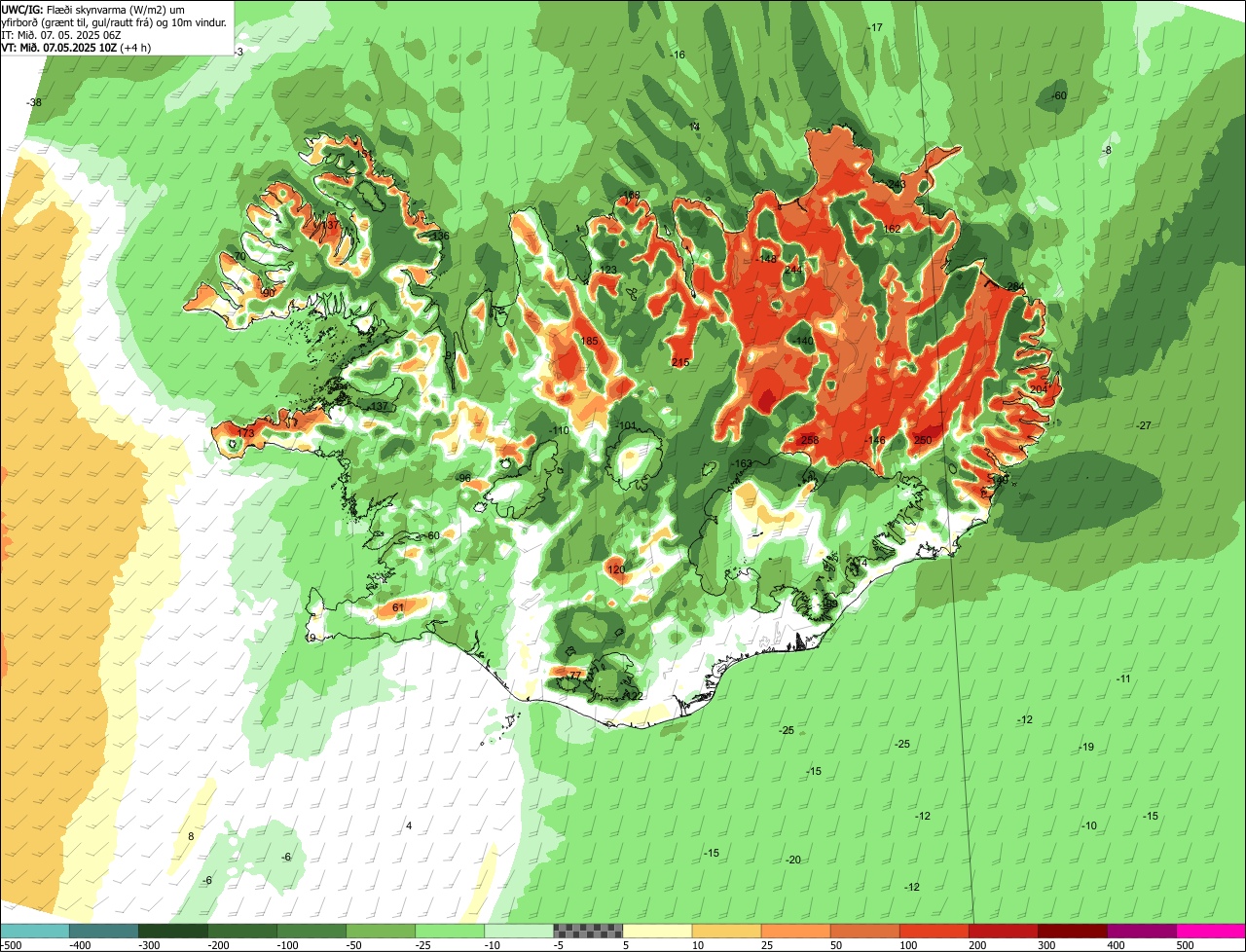Click the '-163' flux value on the map
1246x952 pixels.
tap(743, 463)
